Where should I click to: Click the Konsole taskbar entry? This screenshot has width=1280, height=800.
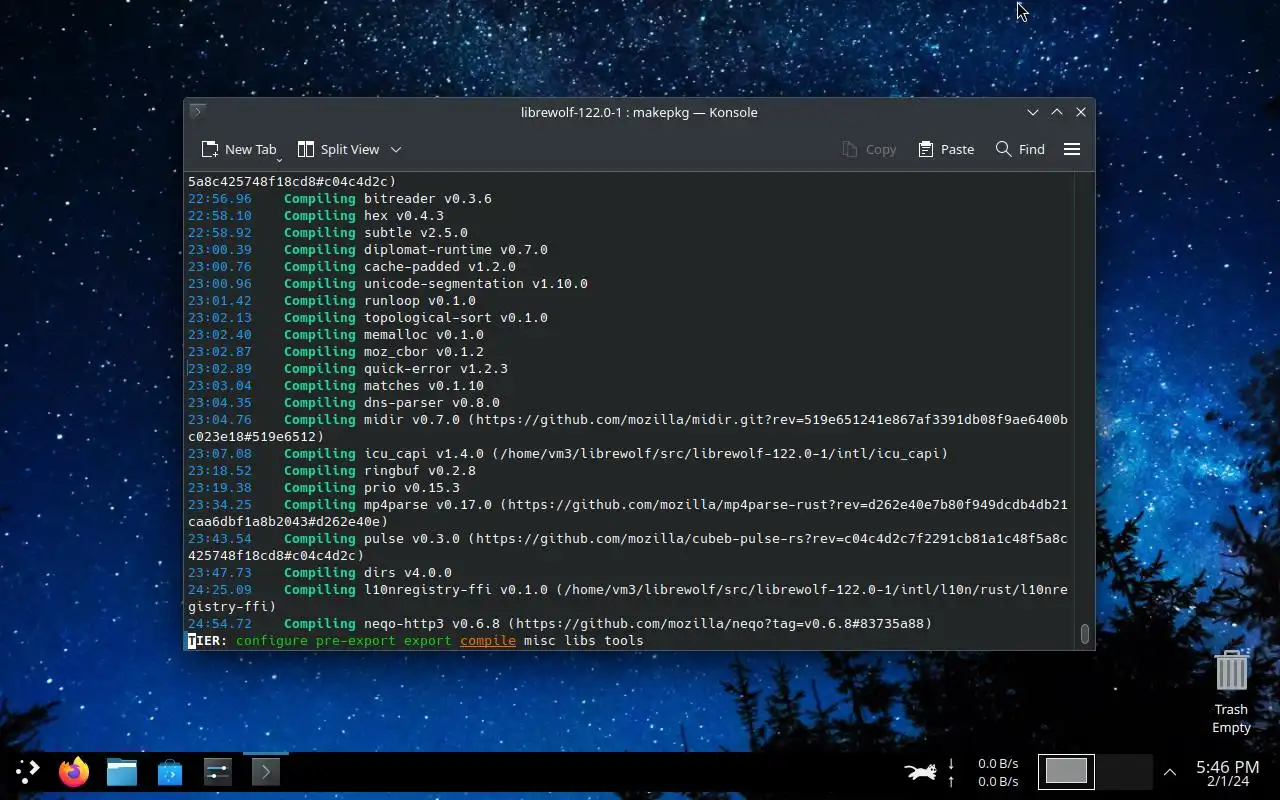click(x=266, y=772)
